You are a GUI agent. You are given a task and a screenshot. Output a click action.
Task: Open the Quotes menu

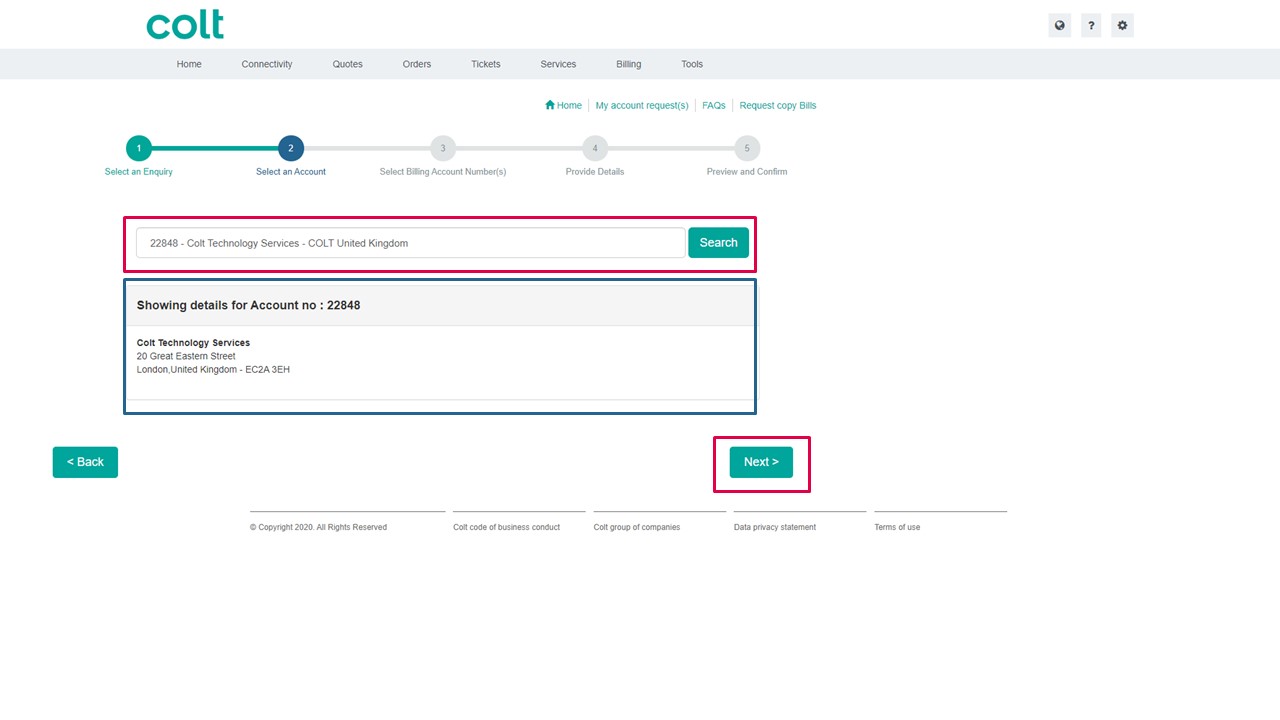[x=348, y=64]
